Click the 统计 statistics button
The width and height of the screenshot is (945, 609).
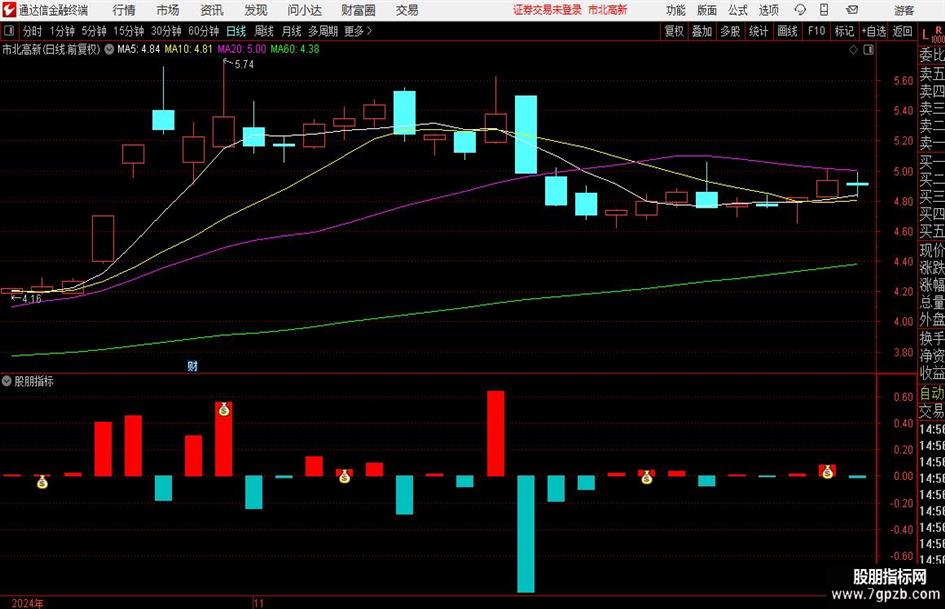(758, 31)
